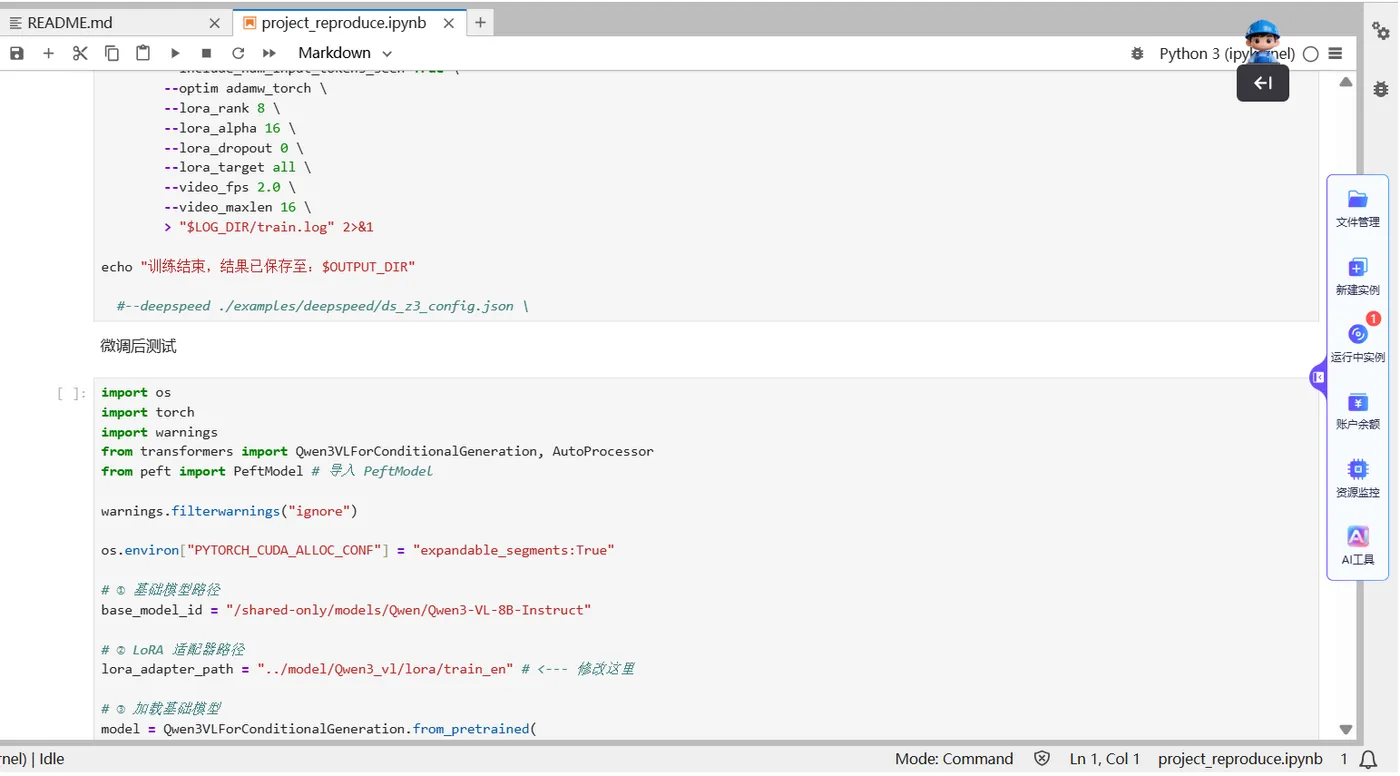Viewport: 1400px width, 776px height.
Task: Click the "--video_fps 2.0" line
Action: pyautogui.click(x=230, y=187)
